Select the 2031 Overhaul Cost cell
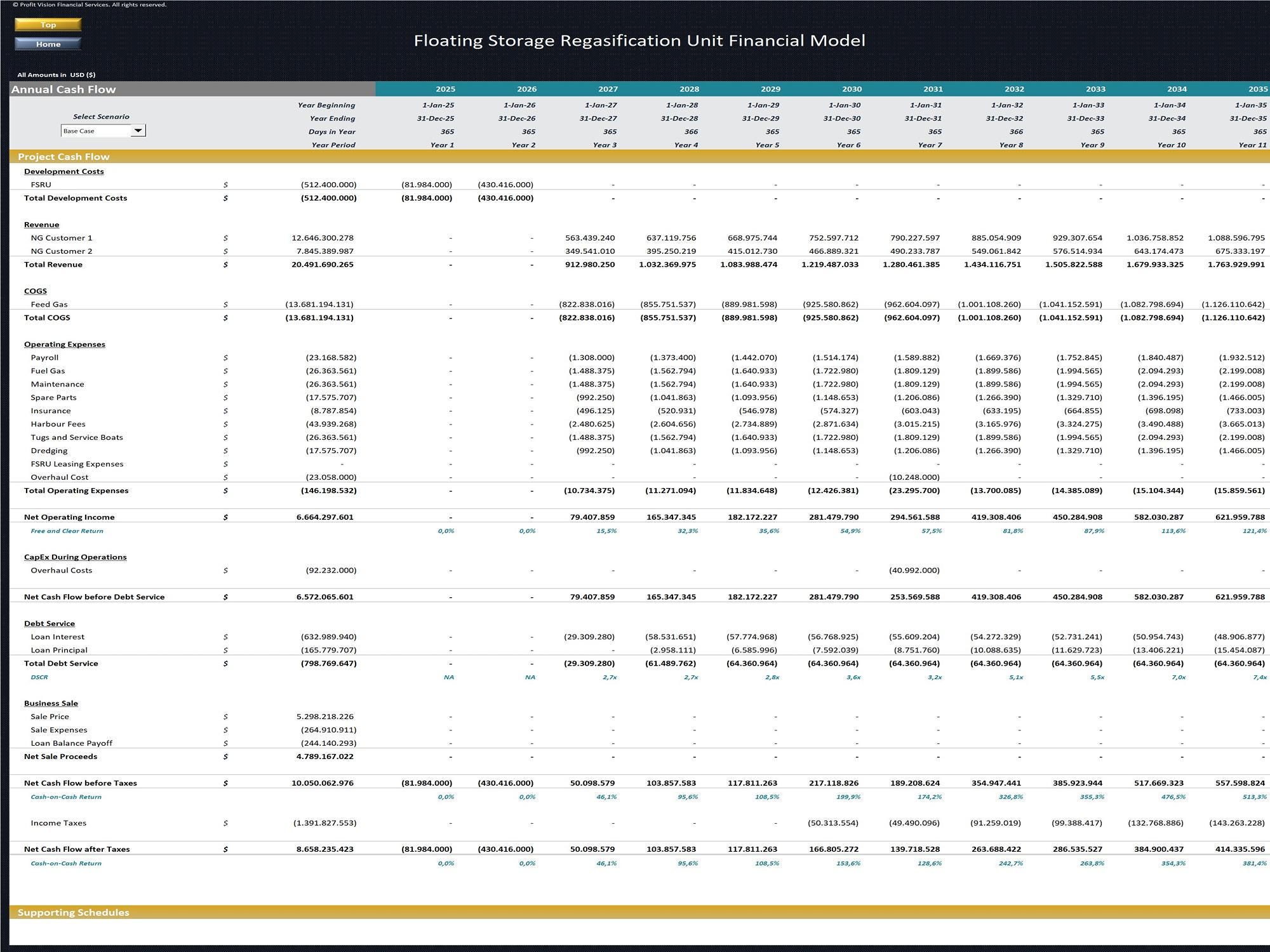 point(914,477)
